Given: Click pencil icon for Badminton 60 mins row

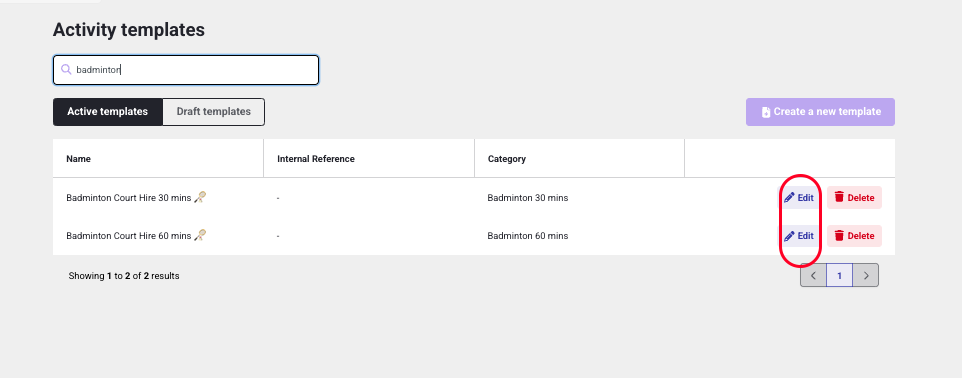Looking at the screenshot, I should tap(790, 236).
